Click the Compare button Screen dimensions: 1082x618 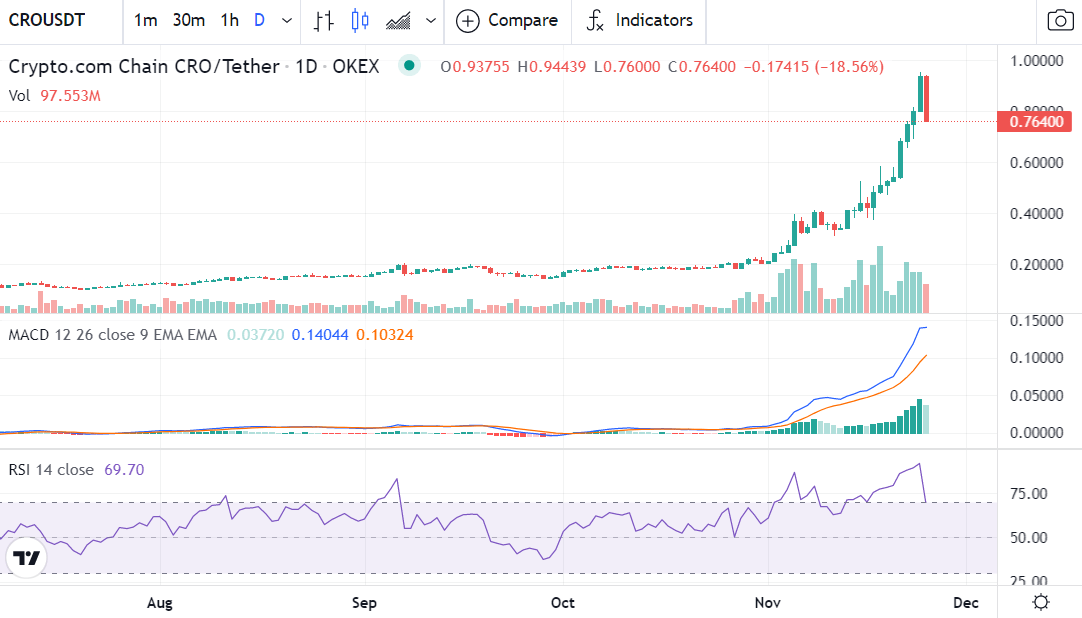pos(507,21)
